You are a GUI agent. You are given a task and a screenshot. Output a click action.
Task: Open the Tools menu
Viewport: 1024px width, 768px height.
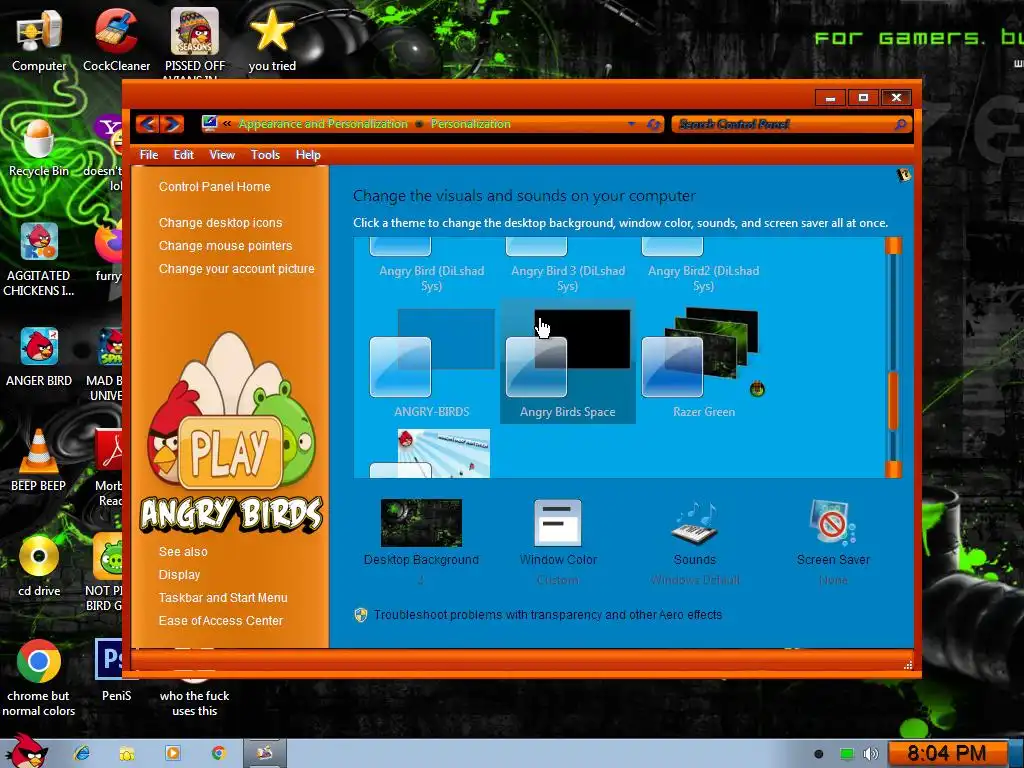pos(265,155)
